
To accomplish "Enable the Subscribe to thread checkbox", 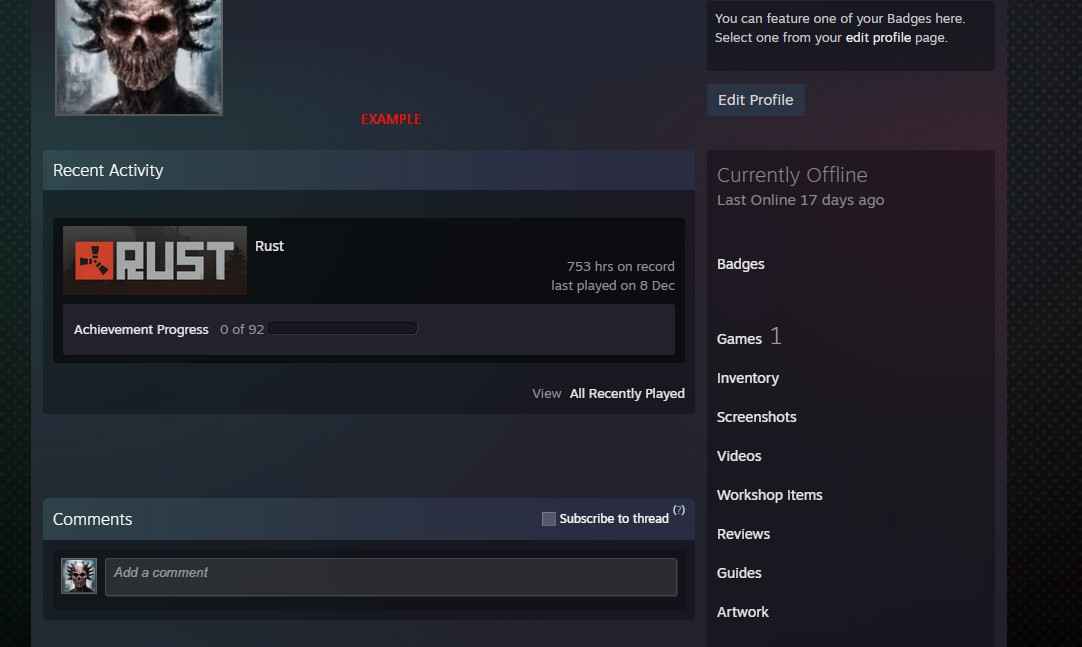I will (x=548, y=519).
